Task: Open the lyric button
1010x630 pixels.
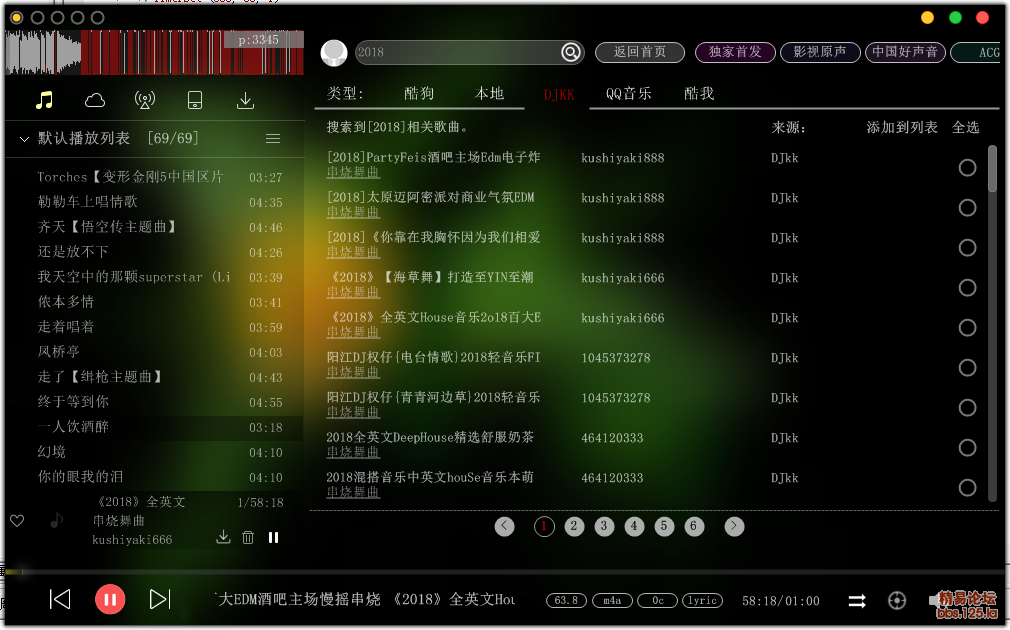Action: pyautogui.click(x=702, y=600)
